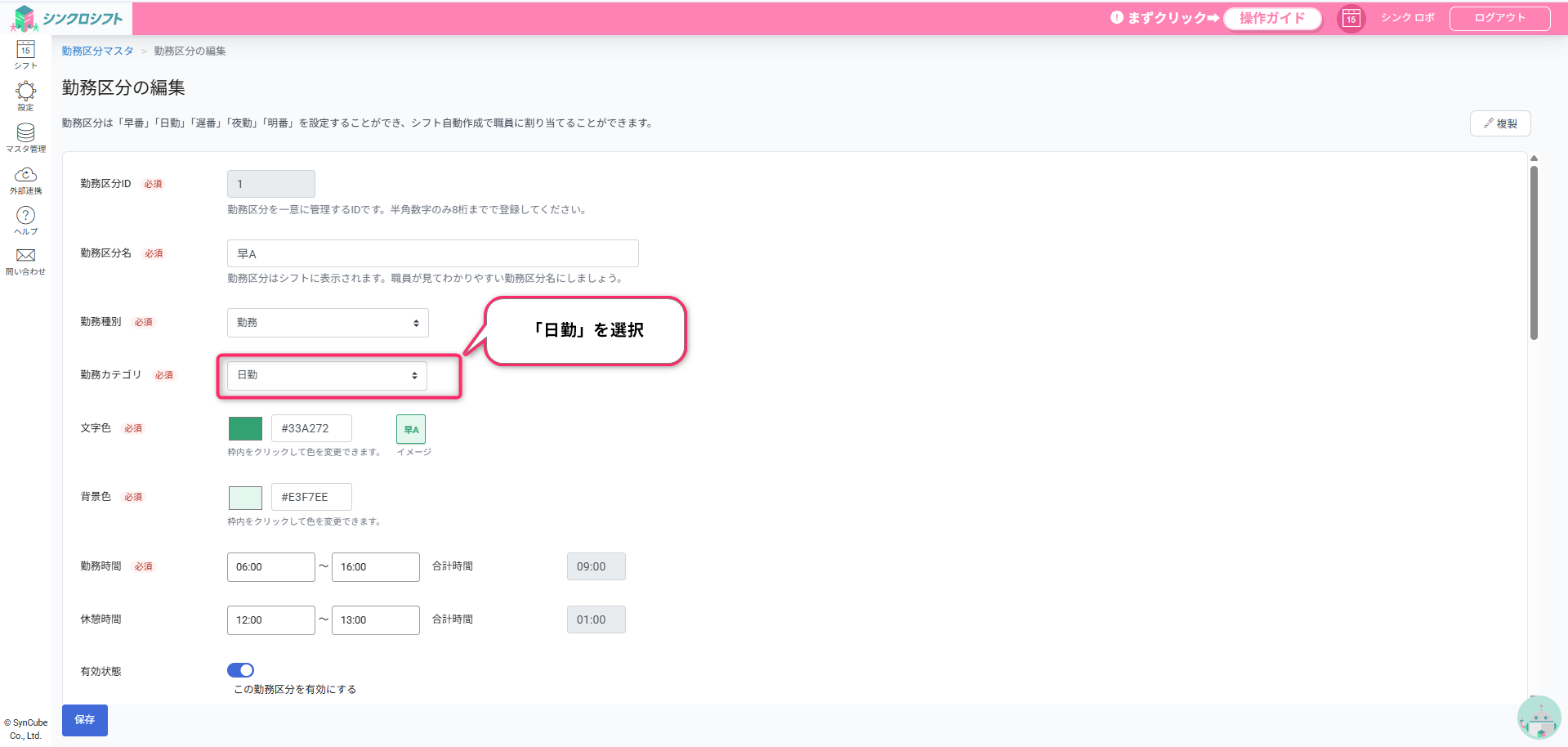Click the calendar icon in the top header
The width and height of the screenshot is (1568, 747).
pos(1351,19)
